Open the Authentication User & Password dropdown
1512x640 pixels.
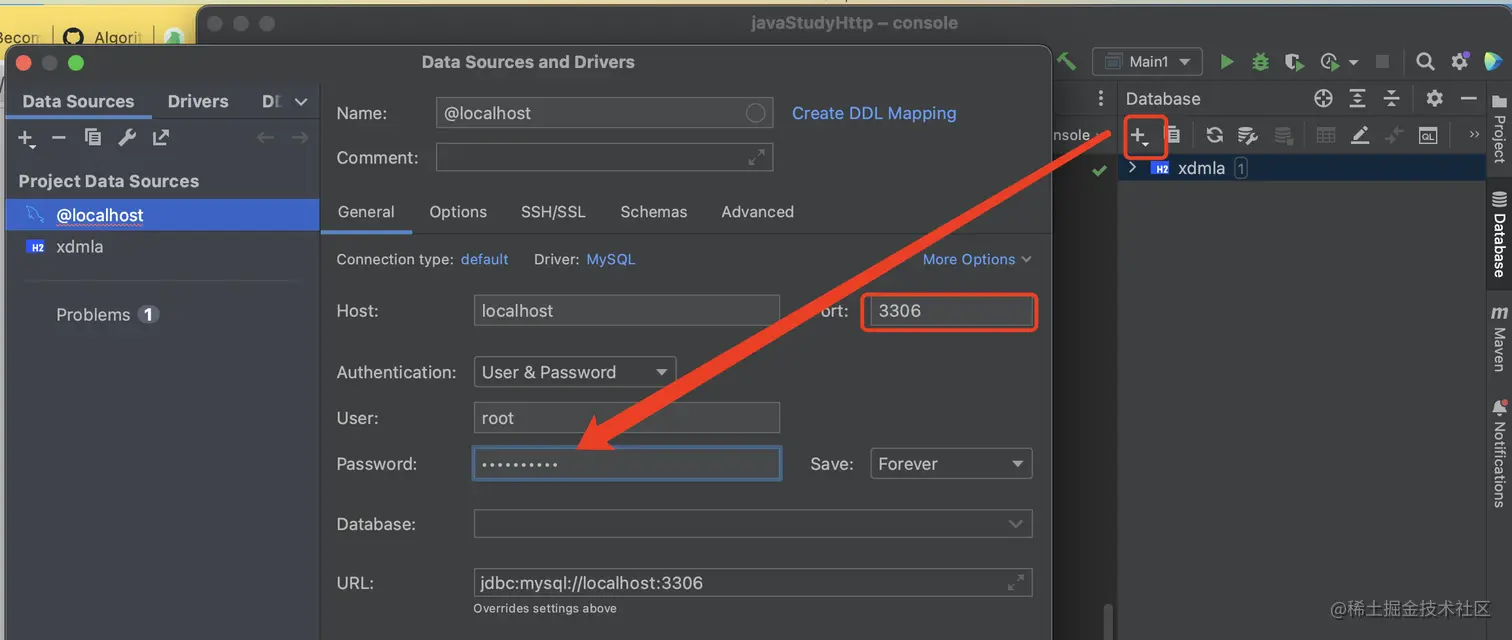(x=575, y=372)
